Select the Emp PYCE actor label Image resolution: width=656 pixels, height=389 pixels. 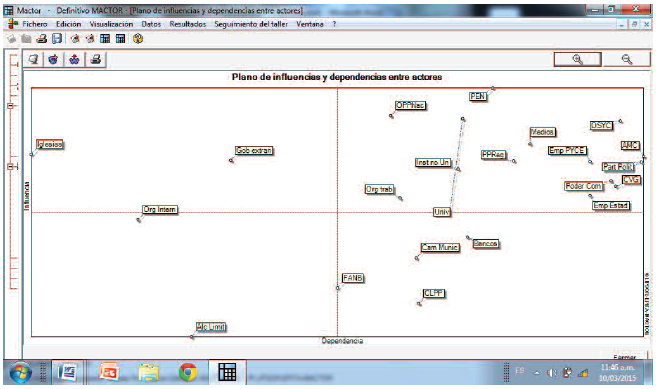tap(567, 150)
